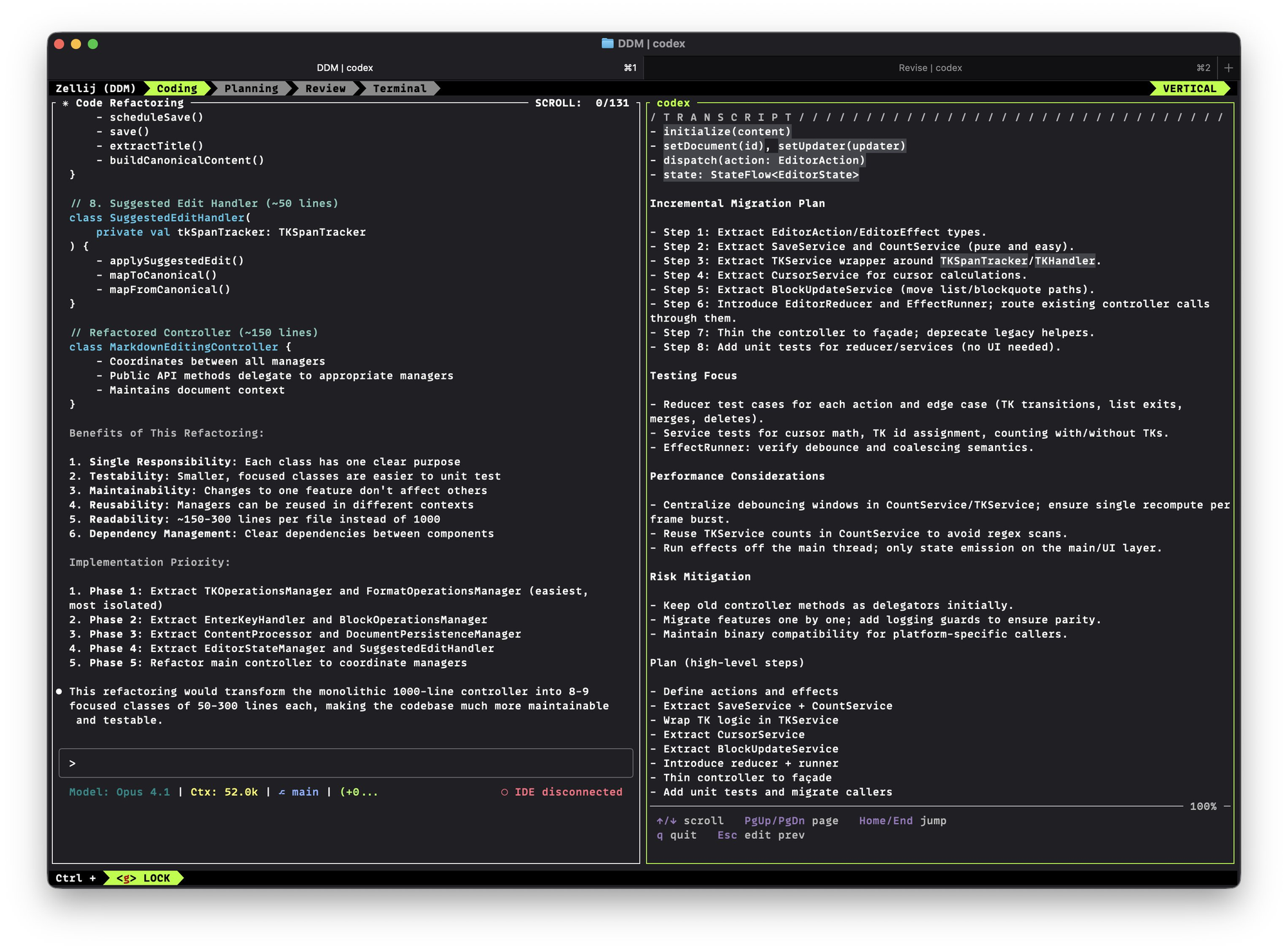Click the applySuggestedEdit() line
The width and height of the screenshot is (1288, 951).
(170, 261)
